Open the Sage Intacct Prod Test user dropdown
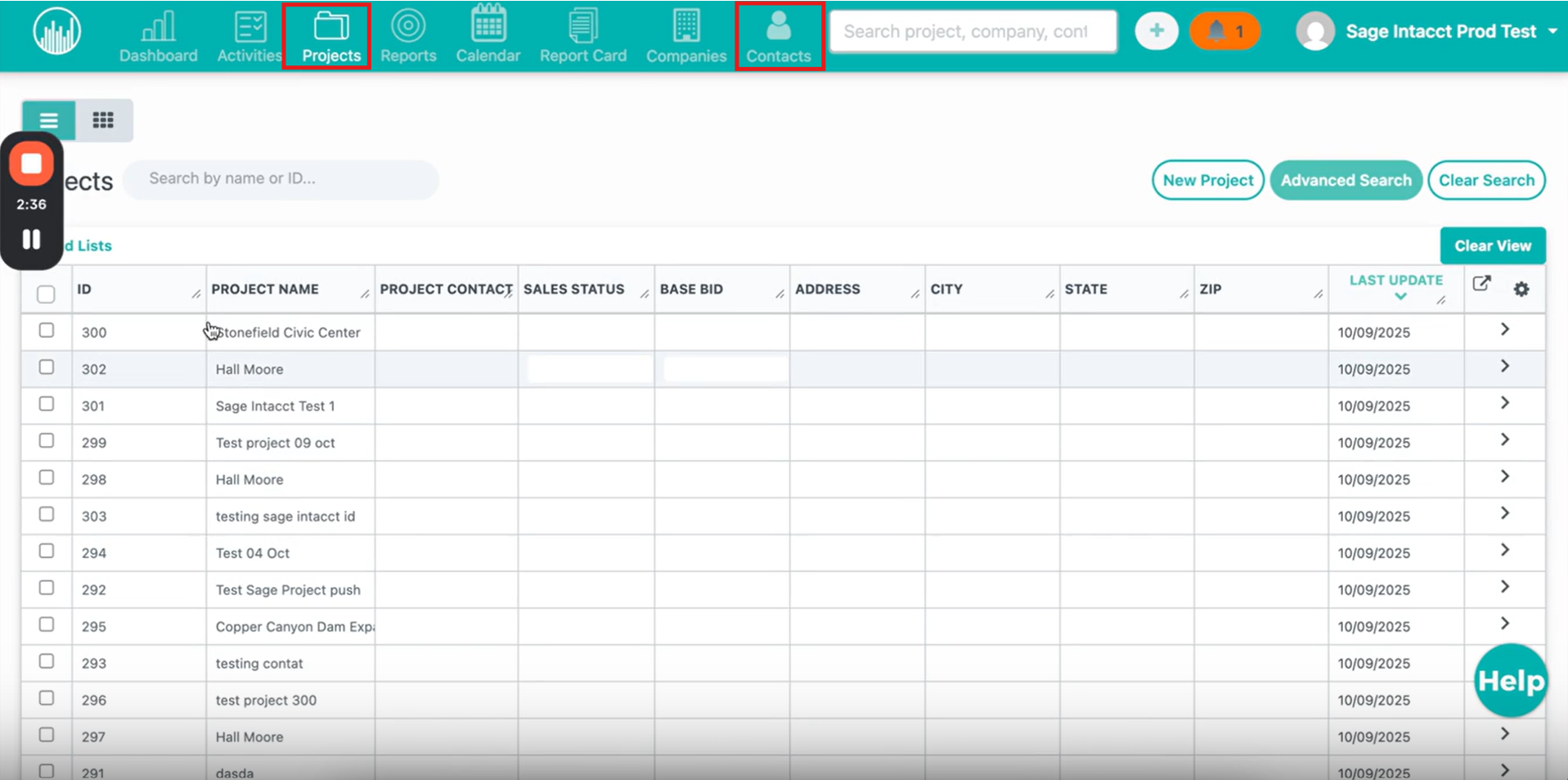 coord(1552,32)
